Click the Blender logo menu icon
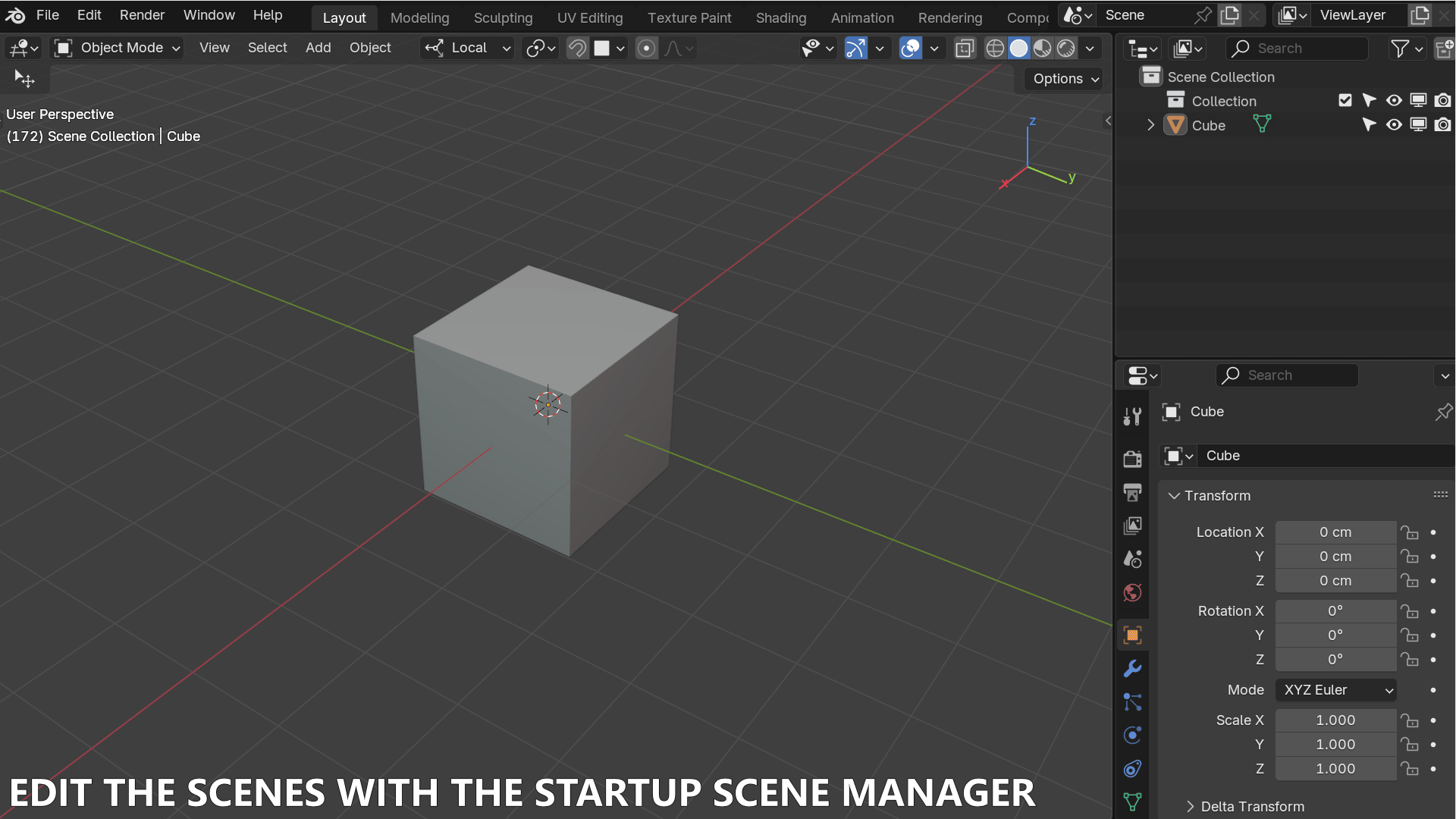1456x819 pixels. pos(15,15)
